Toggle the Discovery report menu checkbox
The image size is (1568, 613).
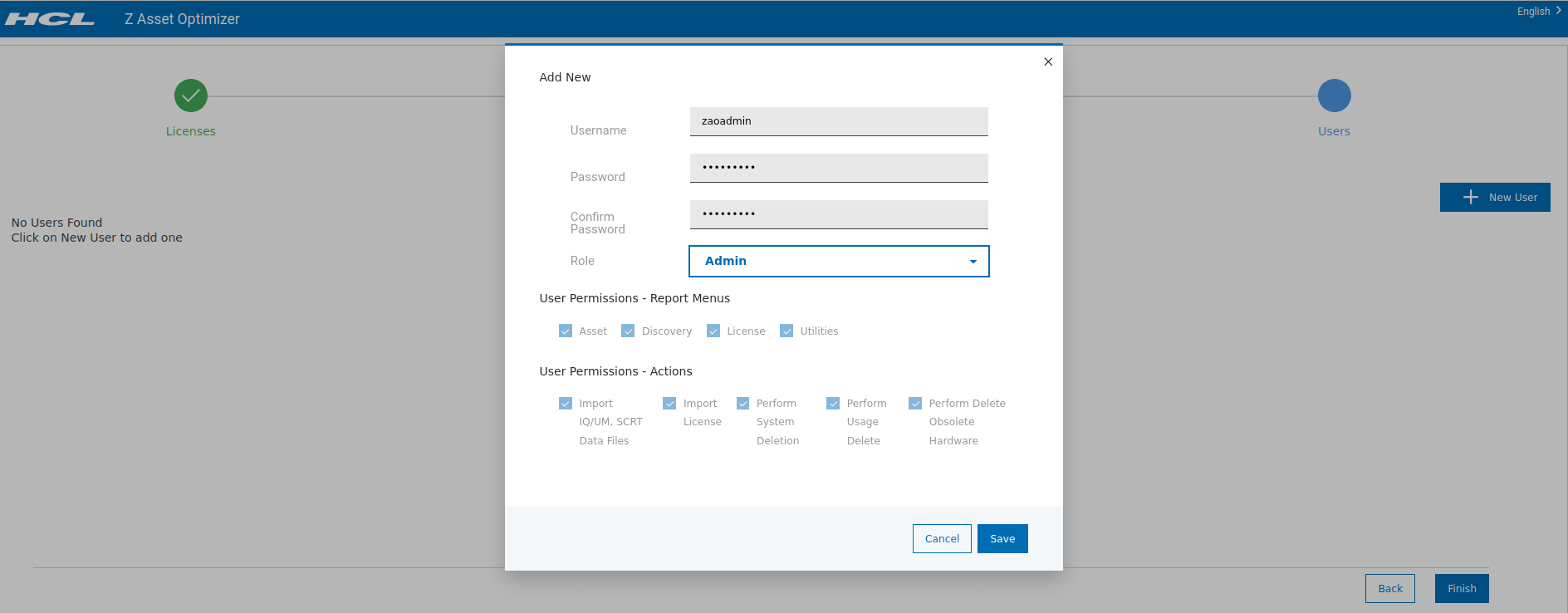coord(628,331)
